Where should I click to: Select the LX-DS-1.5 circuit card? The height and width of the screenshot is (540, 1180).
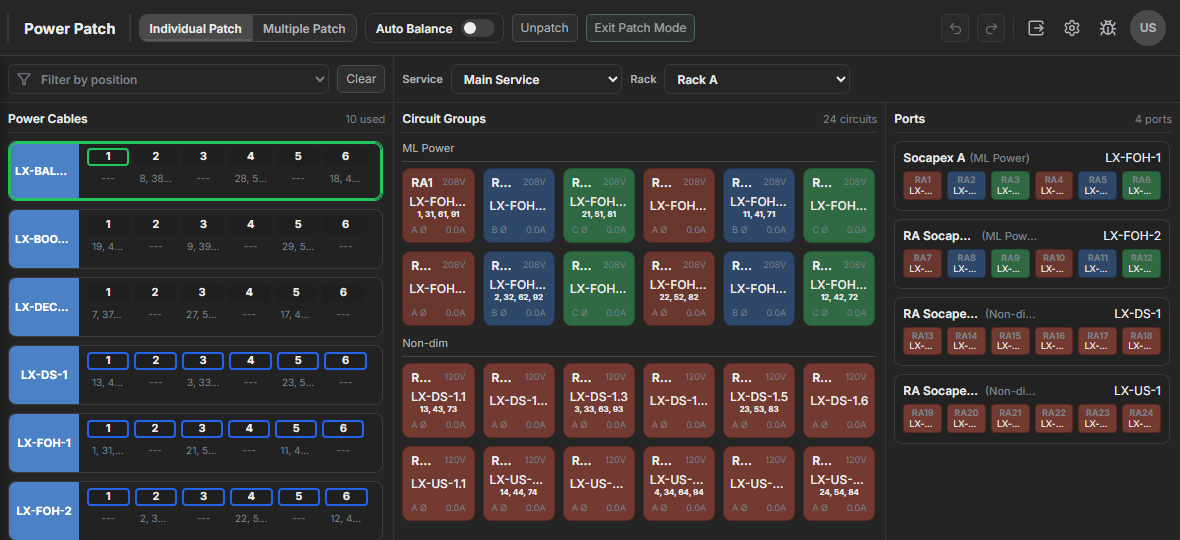(x=759, y=400)
